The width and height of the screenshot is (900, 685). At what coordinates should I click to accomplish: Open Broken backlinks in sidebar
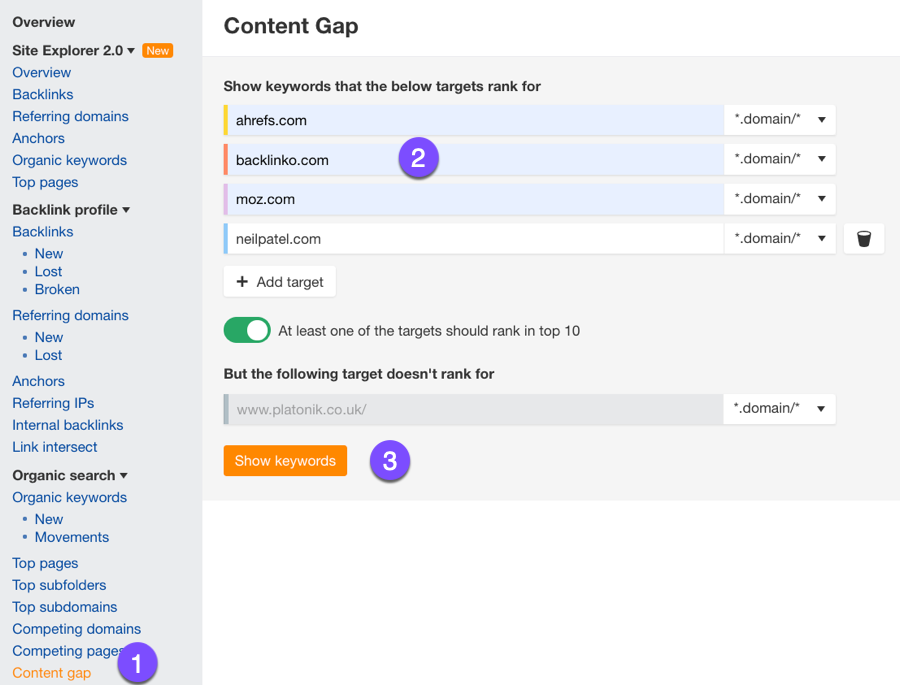point(57,289)
